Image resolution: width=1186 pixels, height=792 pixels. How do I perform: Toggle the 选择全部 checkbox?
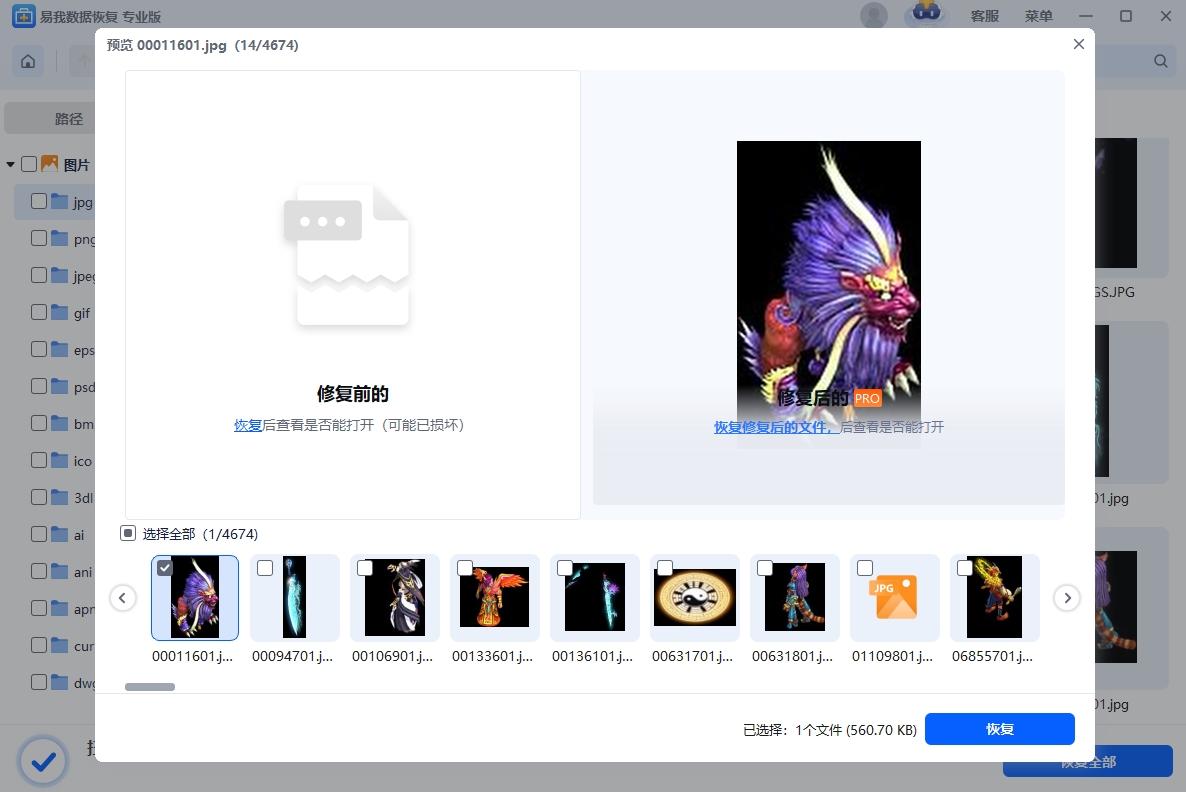pos(128,533)
